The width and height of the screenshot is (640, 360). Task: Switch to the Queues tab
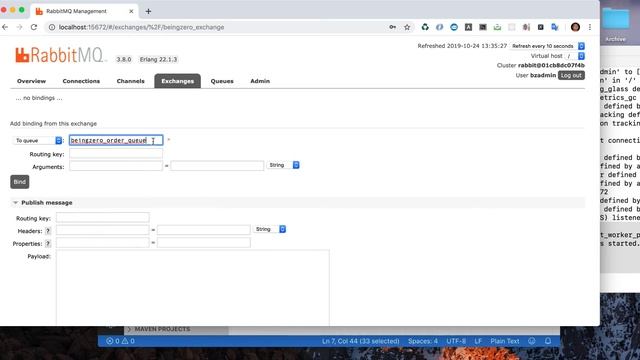click(x=222, y=81)
